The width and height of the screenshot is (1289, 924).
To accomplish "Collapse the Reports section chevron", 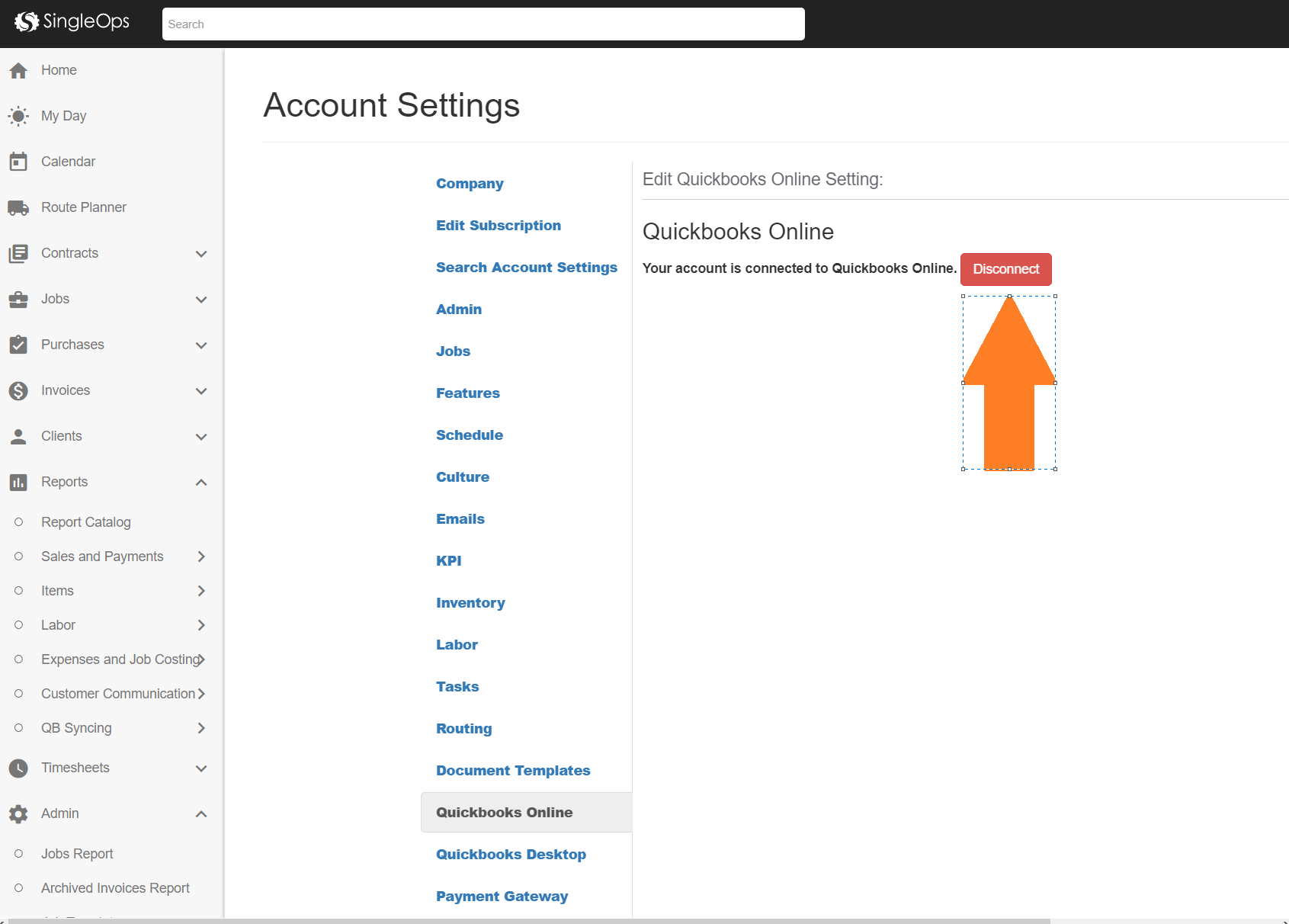I will coord(201,482).
